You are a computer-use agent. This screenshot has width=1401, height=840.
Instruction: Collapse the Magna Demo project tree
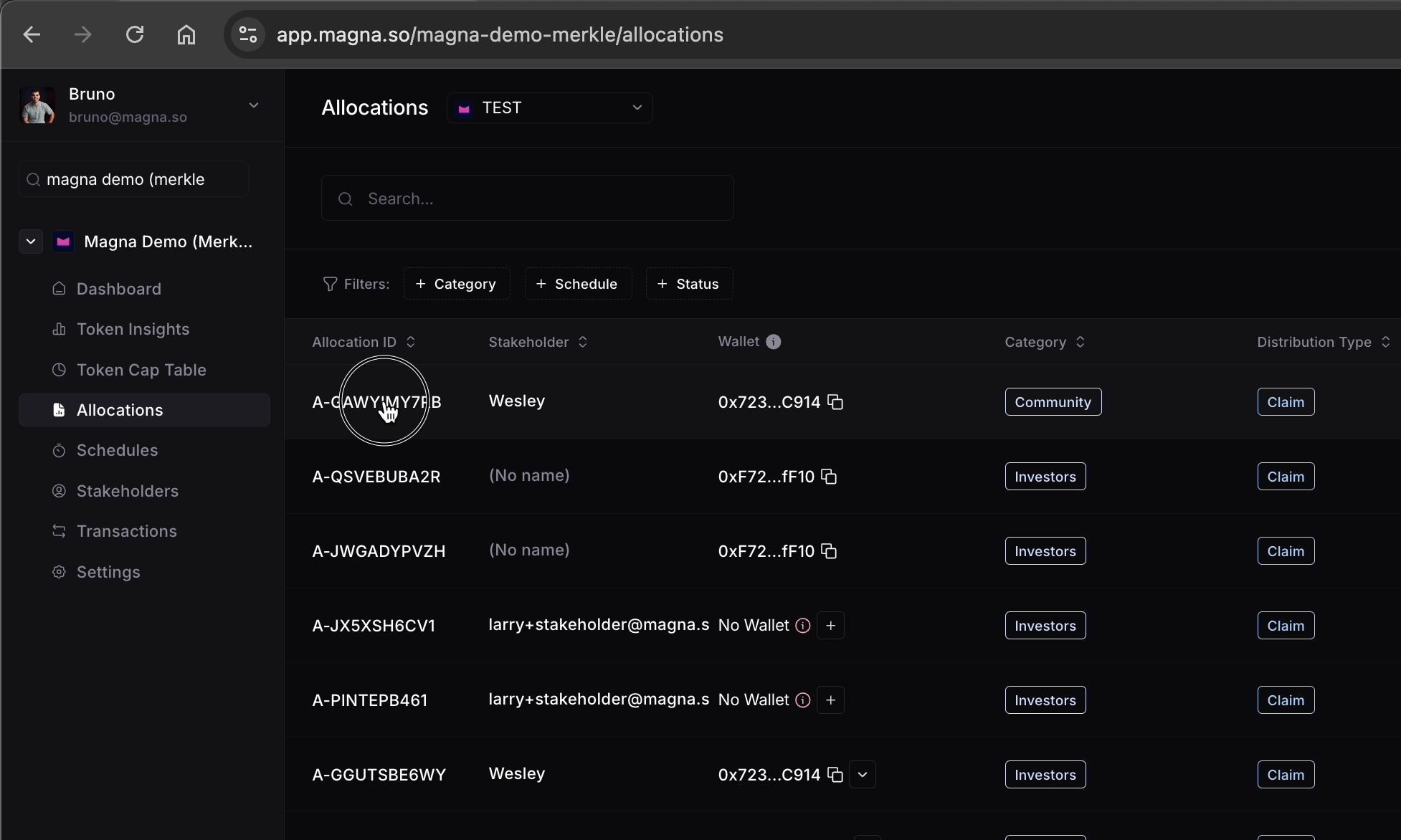point(31,242)
